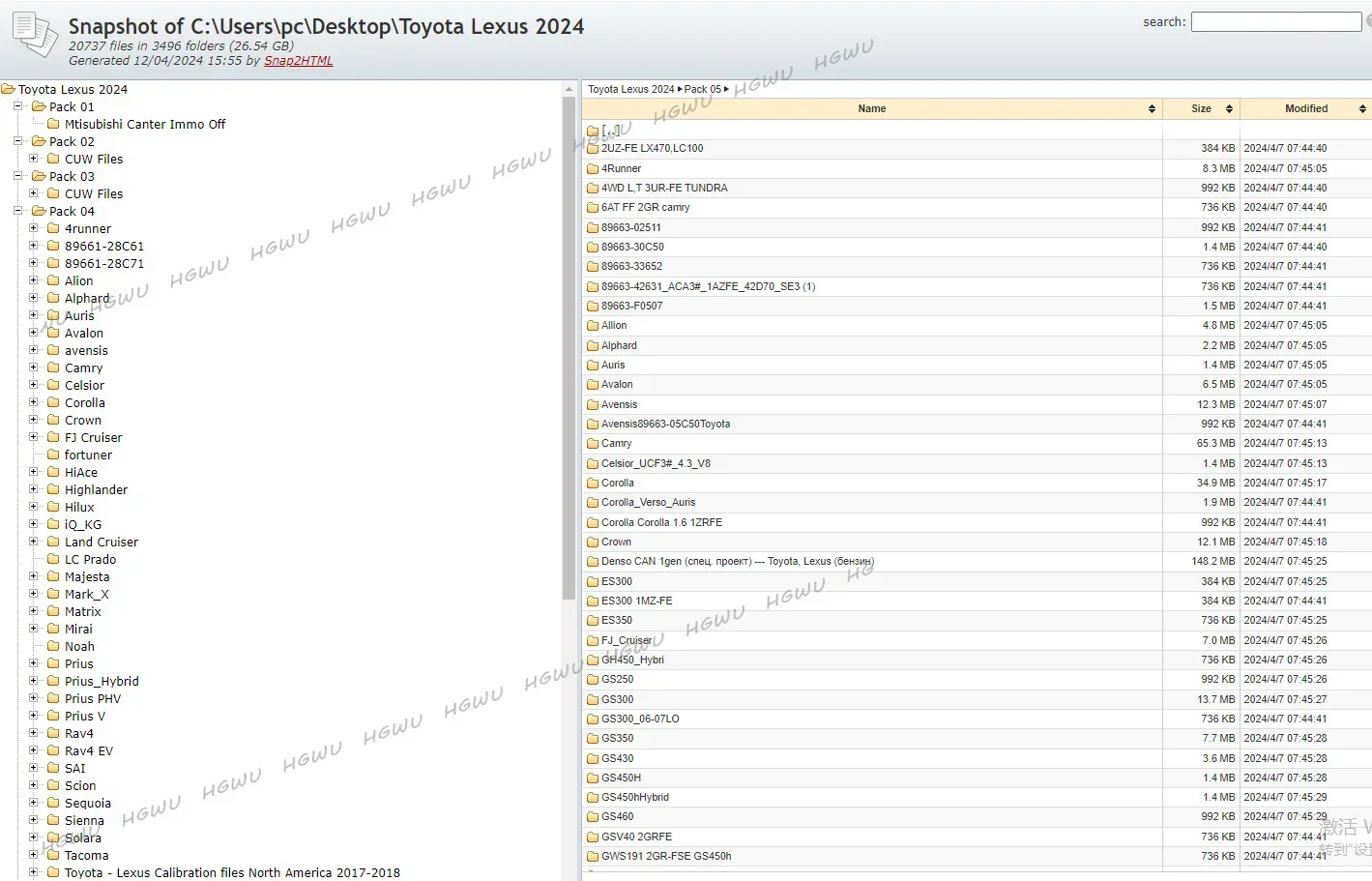The width and height of the screenshot is (1372, 881).
Task: Open 89663-42631_ACA3#_1AZFE_42D70_SE3 (1) folder
Action: click(708, 286)
